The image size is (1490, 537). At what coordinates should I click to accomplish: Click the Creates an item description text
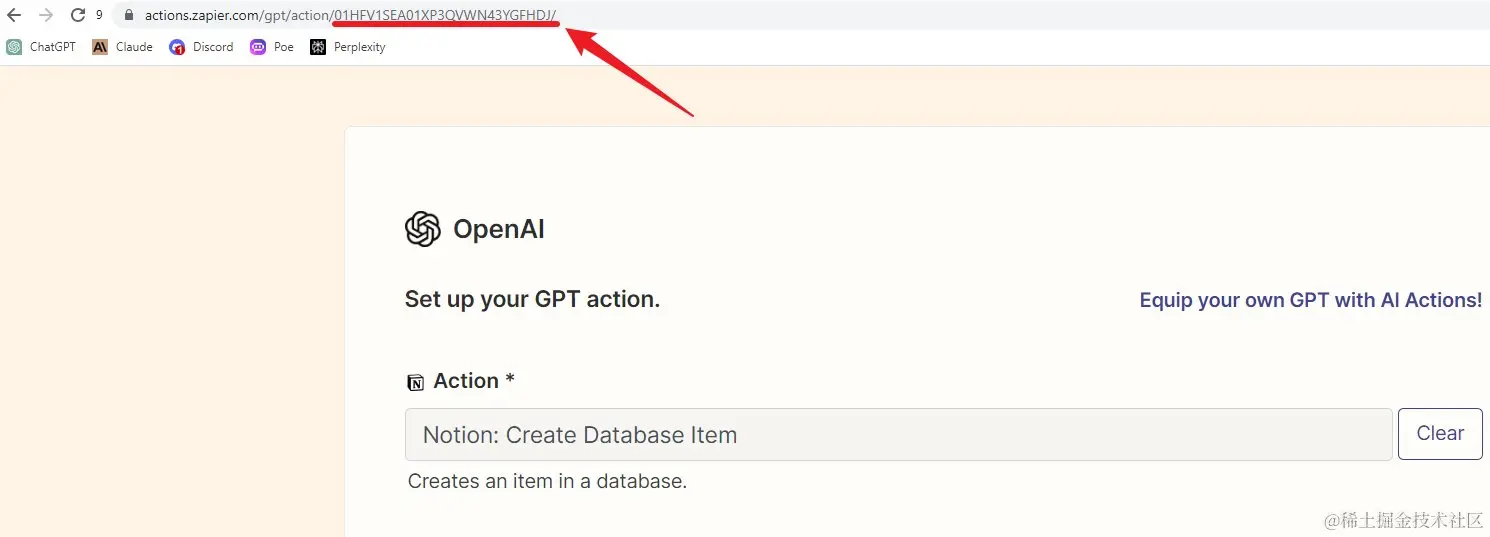(547, 481)
